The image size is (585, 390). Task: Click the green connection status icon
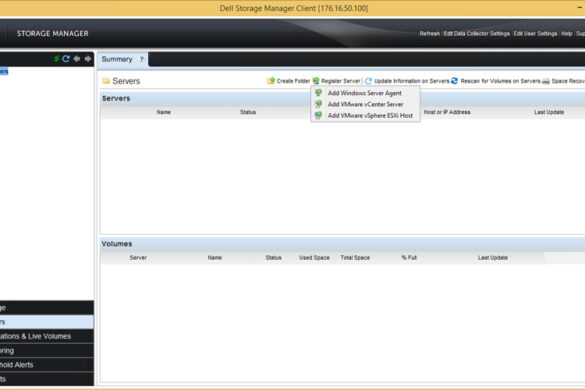coord(57,59)
